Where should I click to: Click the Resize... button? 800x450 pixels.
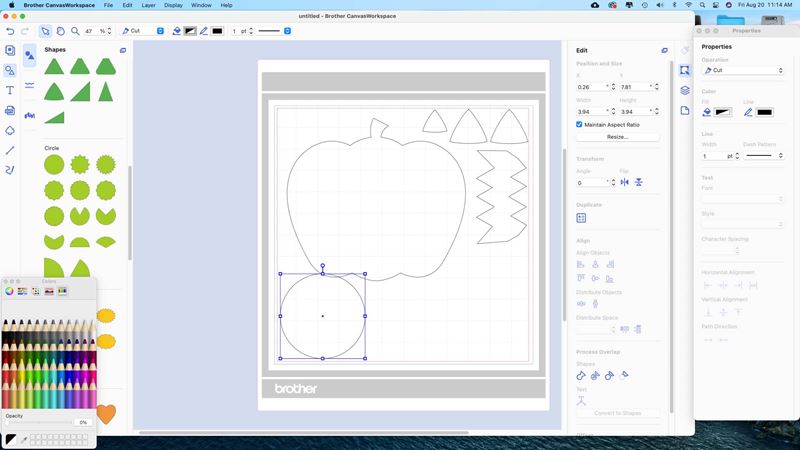[617, 137]
